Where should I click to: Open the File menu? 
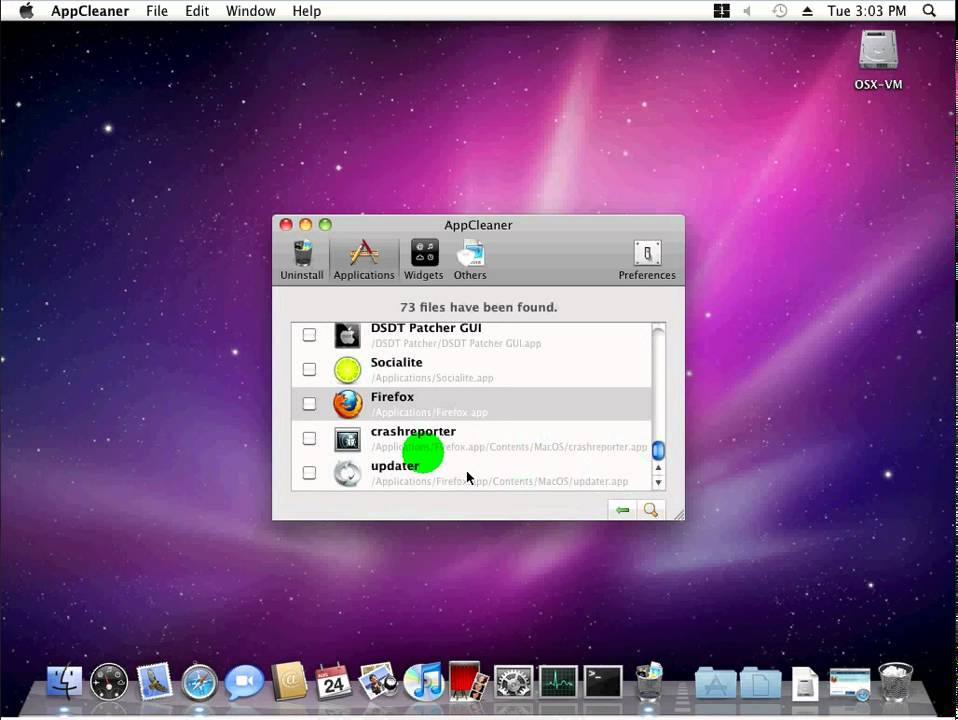157,11
